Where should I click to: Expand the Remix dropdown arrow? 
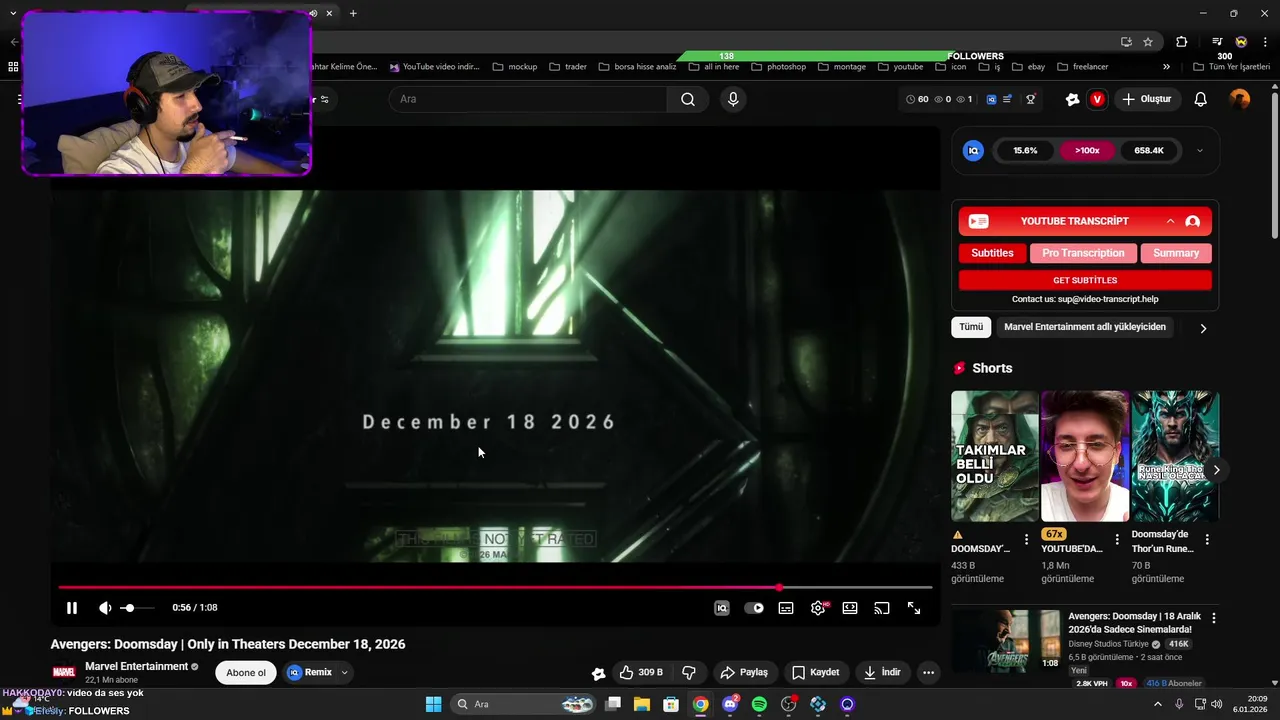click(344, 672)
